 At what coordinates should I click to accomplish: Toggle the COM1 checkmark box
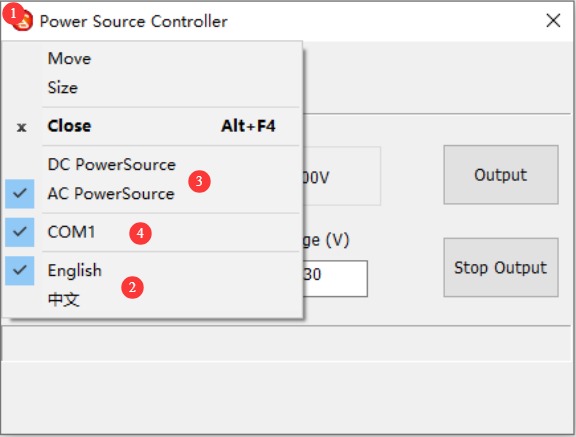click(20, 232)
